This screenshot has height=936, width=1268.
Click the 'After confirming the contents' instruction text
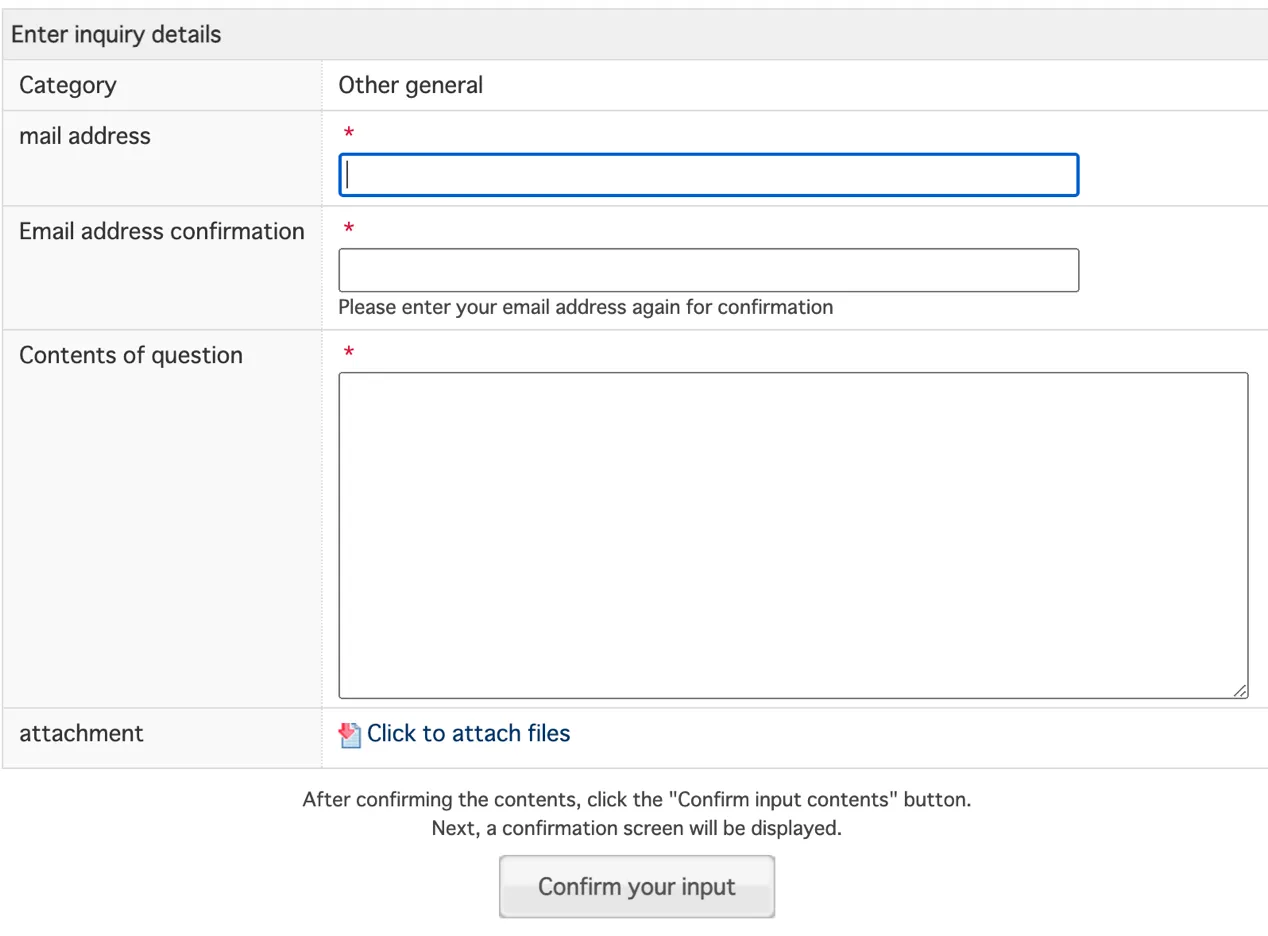click(636, 800)
